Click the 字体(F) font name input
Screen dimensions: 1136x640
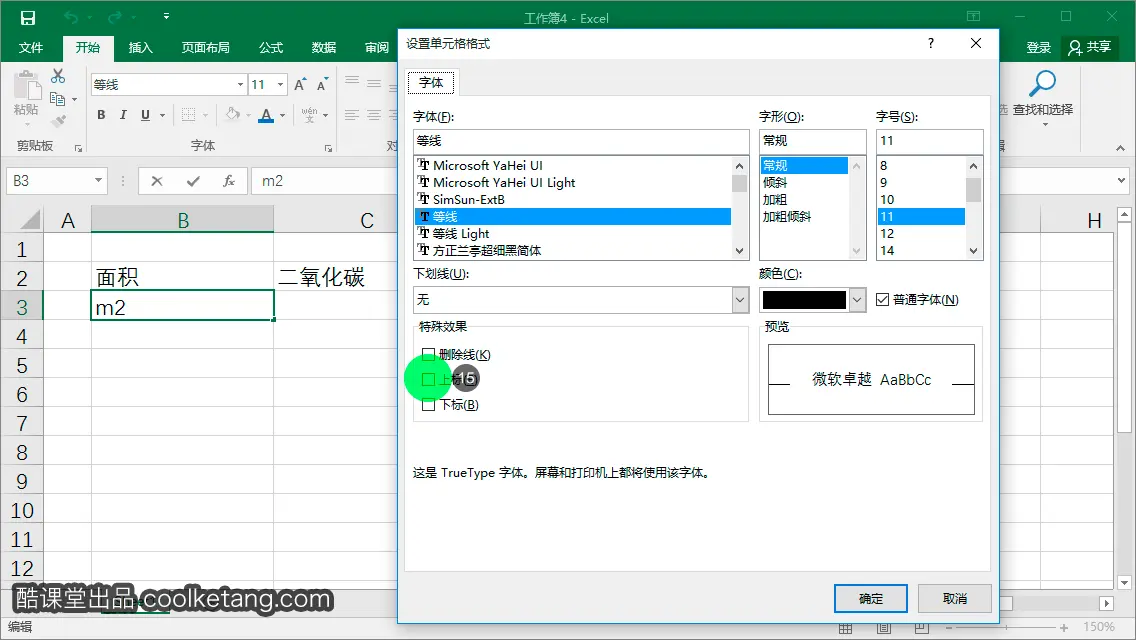coord(581,141)
